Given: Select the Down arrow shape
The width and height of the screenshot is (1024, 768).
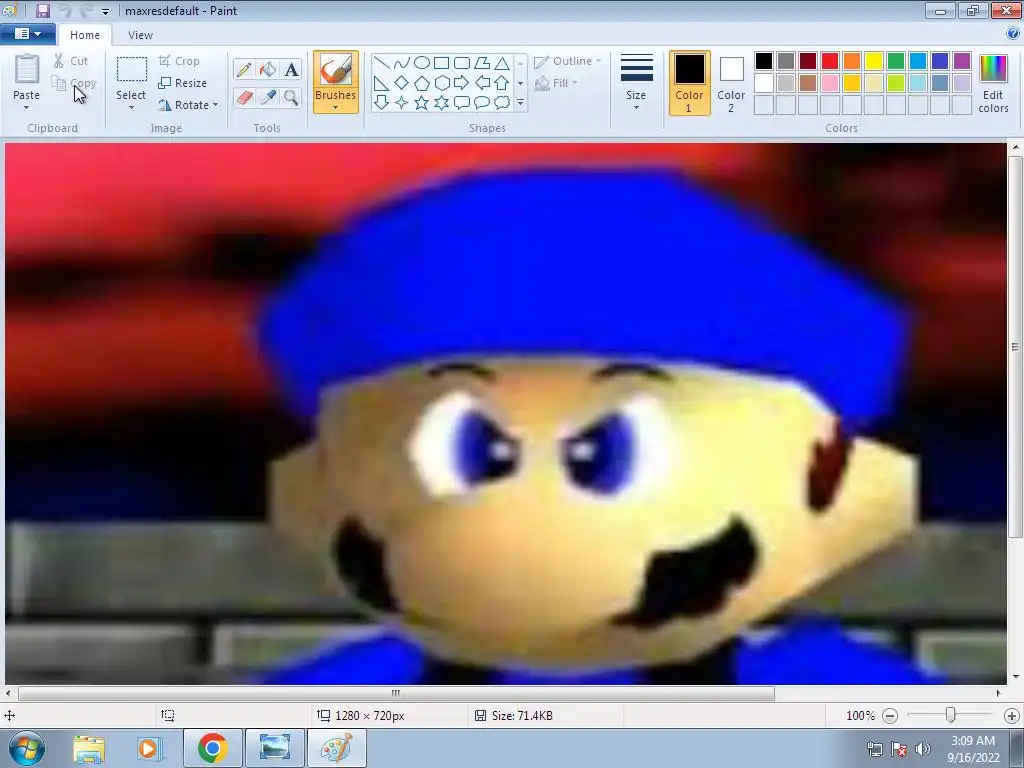Looking at the screenshot, I should coord(381,103).
